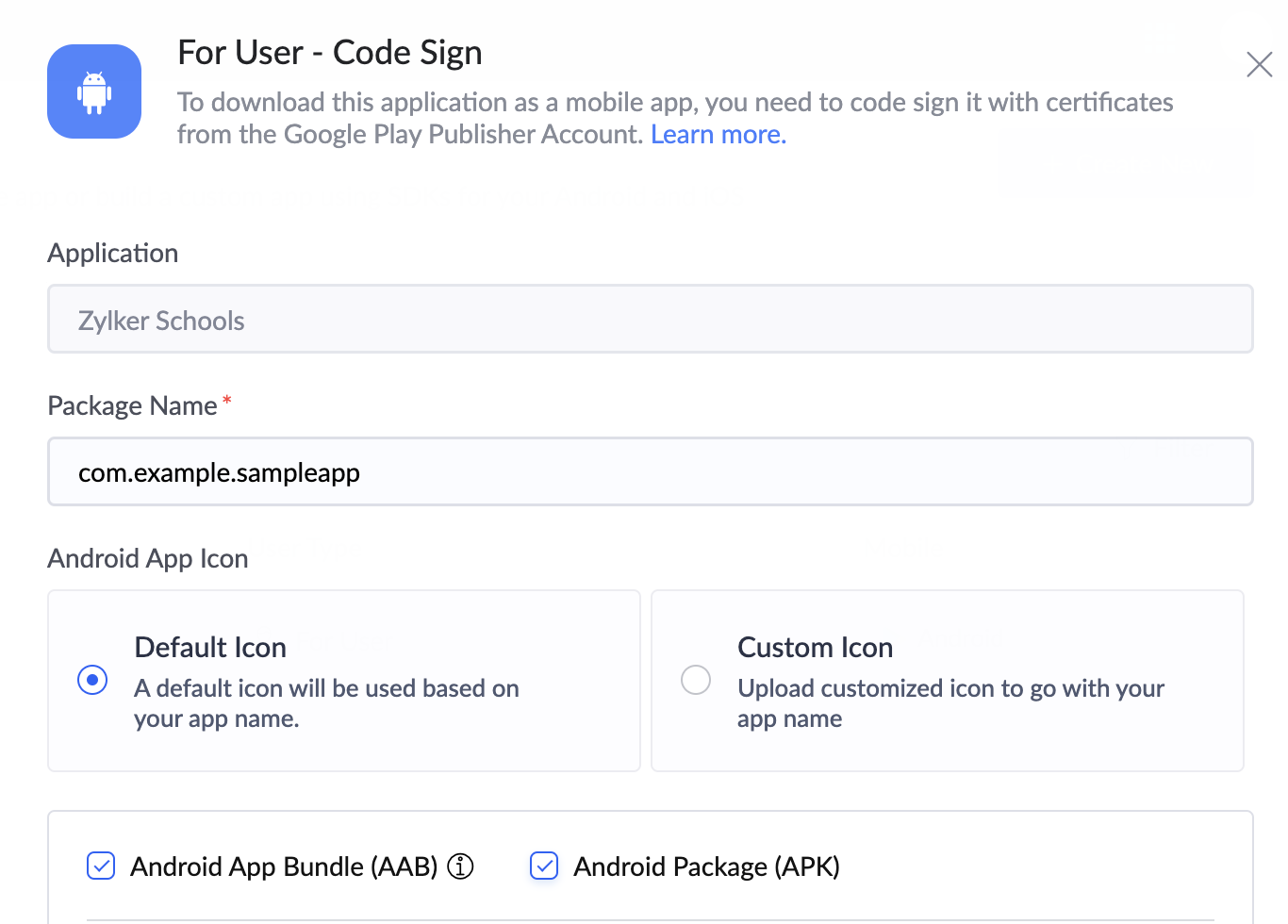Click the default icon description text
Image resolution: width=1288 pixels, height=924 pixels.
pyautogui.click(x=326, y=703)
